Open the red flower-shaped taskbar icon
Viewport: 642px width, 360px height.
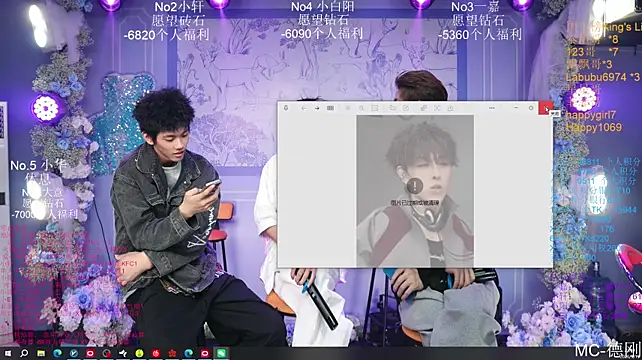pyautogui.click(x=172, y=353)
